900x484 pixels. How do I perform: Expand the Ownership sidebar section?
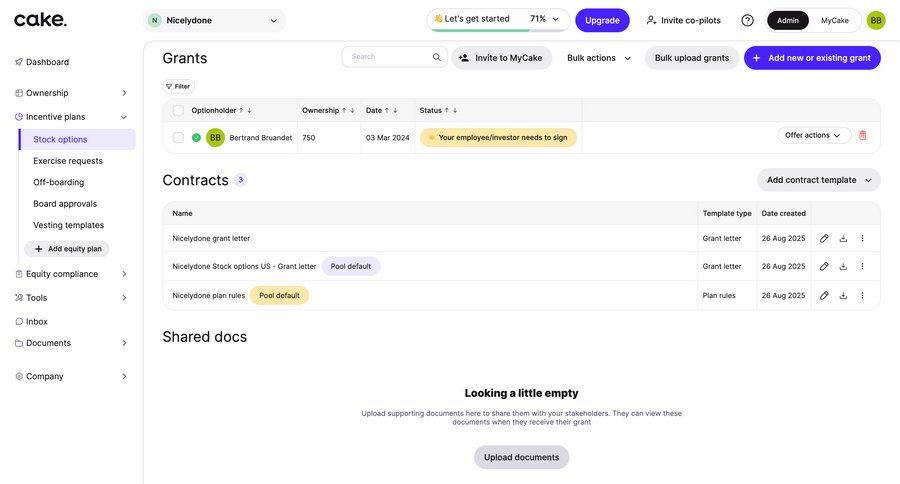pyautogui.click(x=124, y=93)
